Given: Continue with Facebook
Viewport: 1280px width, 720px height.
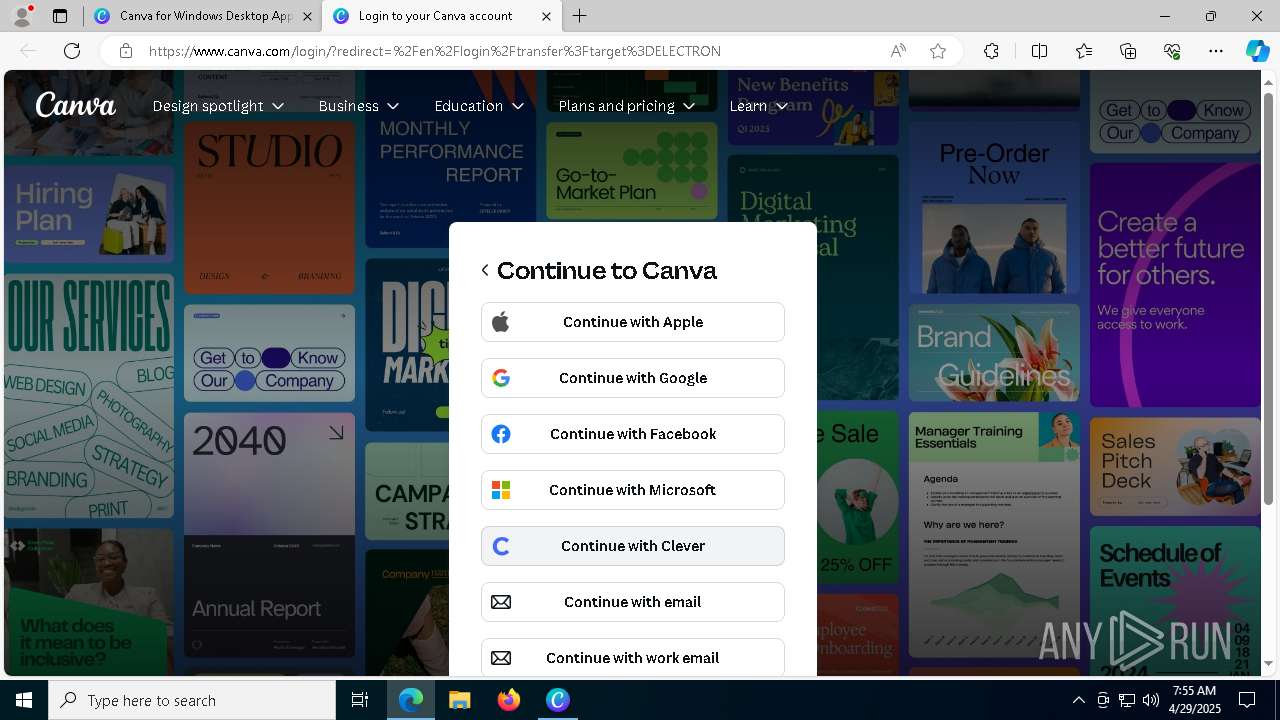Looking at the screenshot, I should click(x=633, y=434).
